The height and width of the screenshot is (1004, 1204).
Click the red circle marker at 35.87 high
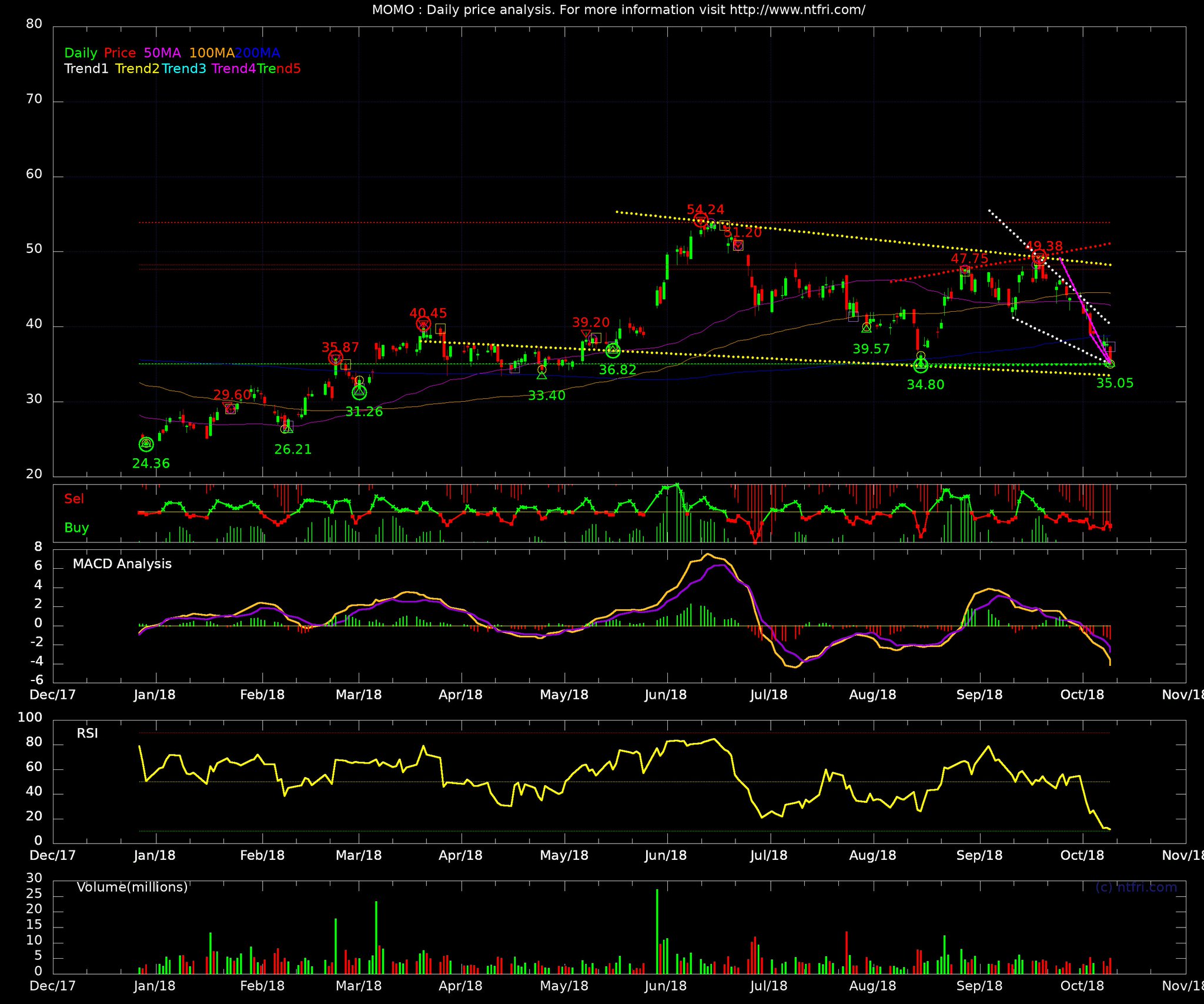335,358
